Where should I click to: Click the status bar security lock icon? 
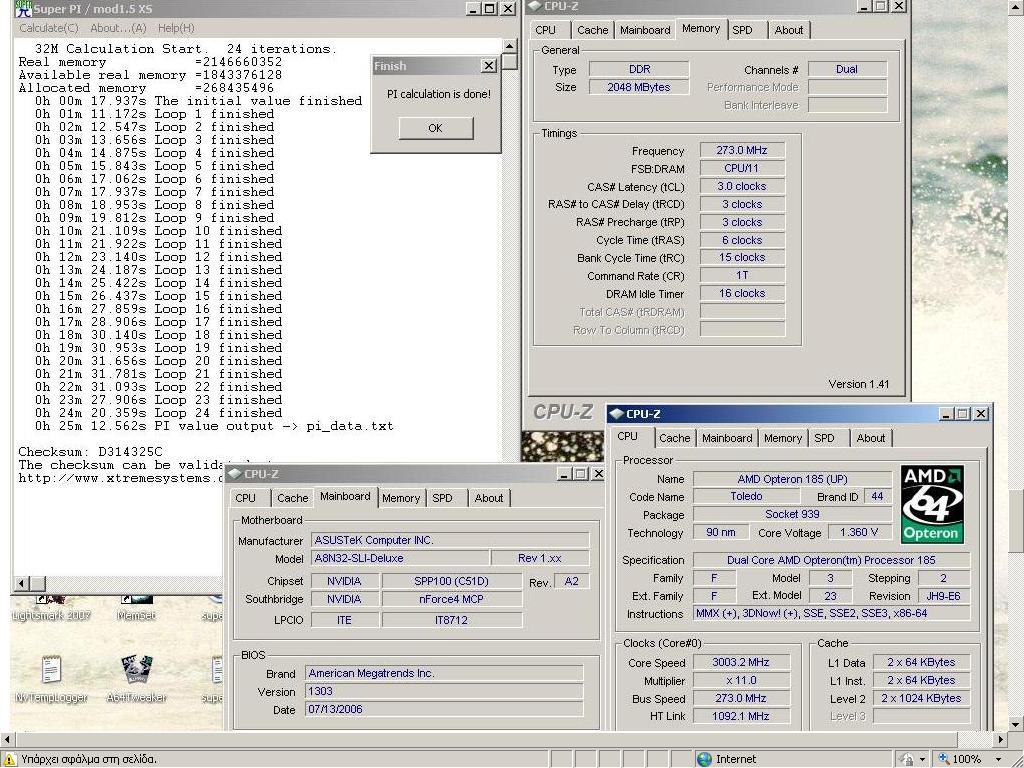(906, 759)
